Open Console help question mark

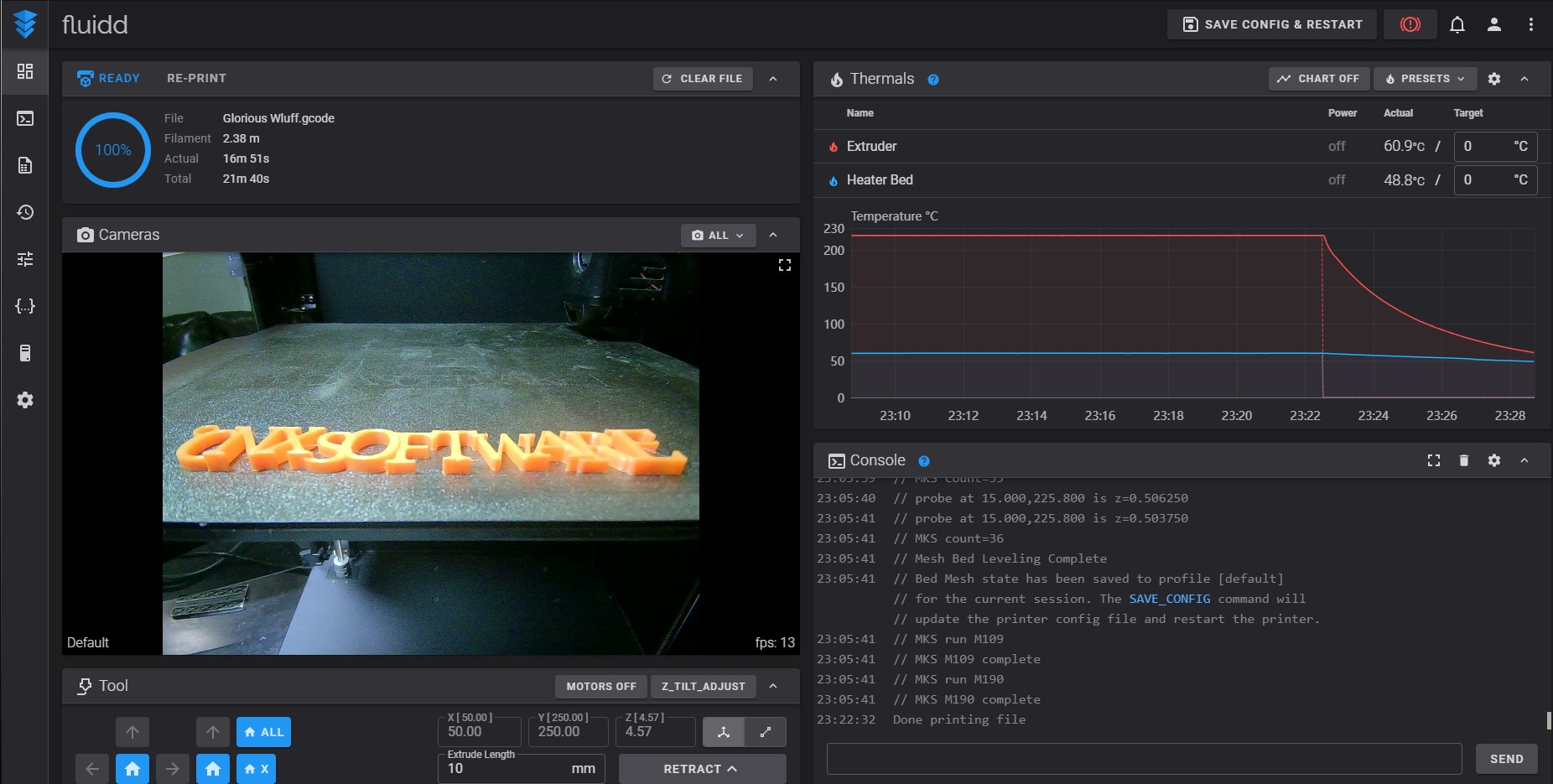(x=924, y=461)
